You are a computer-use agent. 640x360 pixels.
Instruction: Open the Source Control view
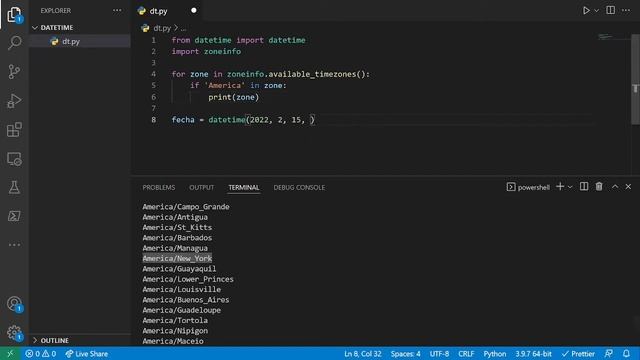[x=14, y=72]
